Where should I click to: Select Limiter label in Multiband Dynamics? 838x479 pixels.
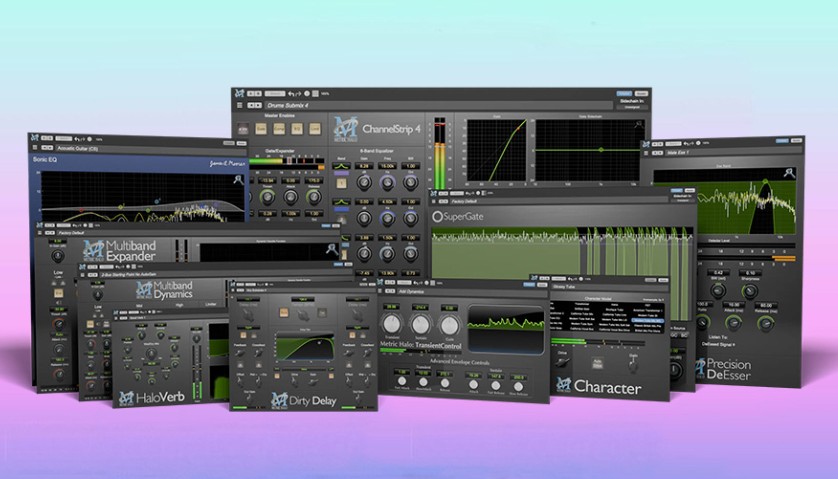(x=211, y=304)
